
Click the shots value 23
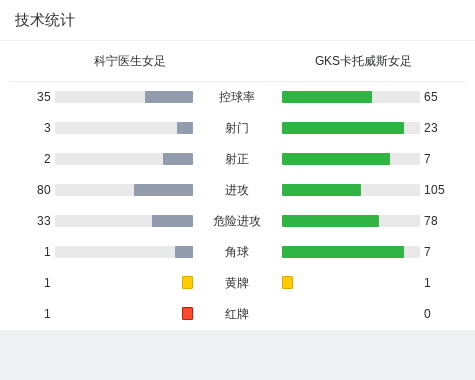click(x=431, y=128)
